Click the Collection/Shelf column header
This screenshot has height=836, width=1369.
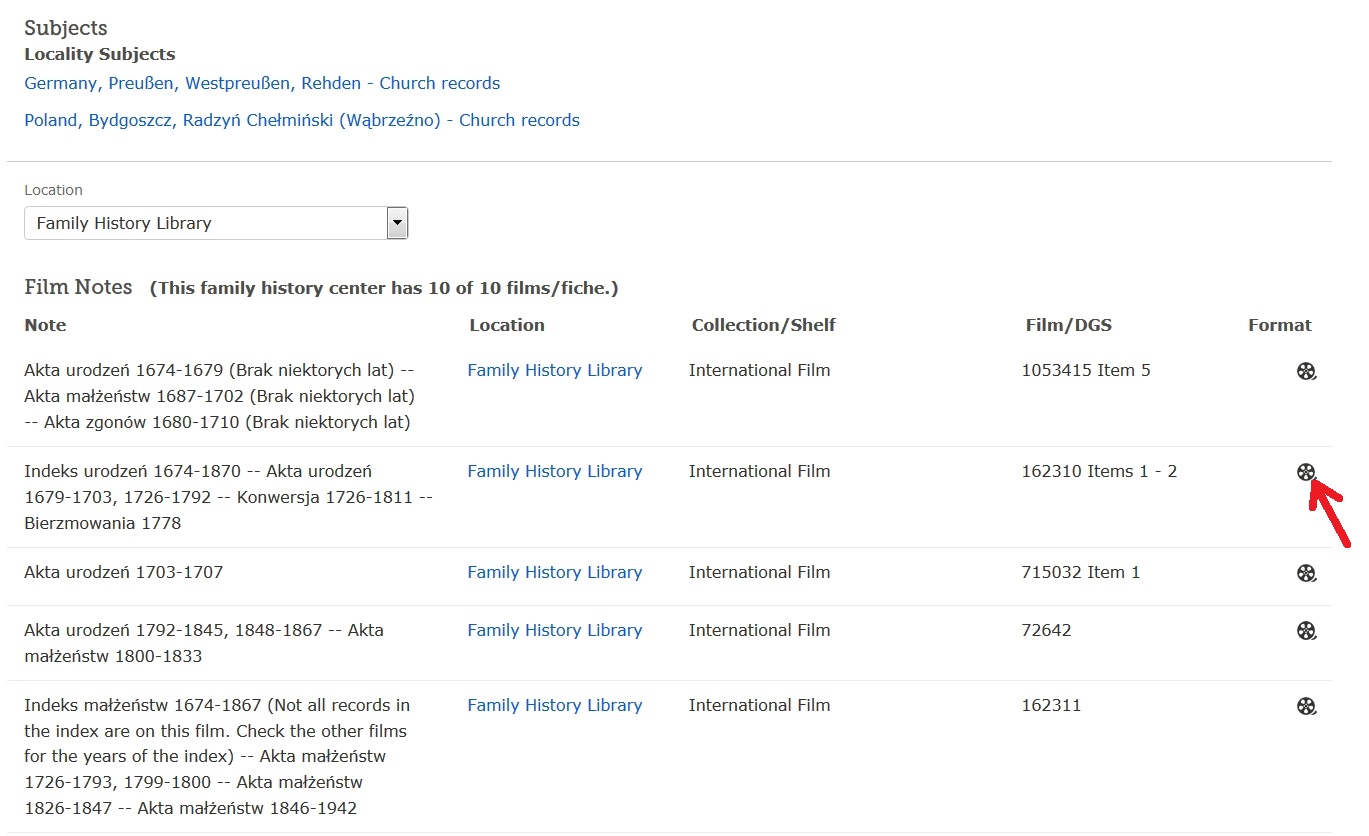coord(763,325)
